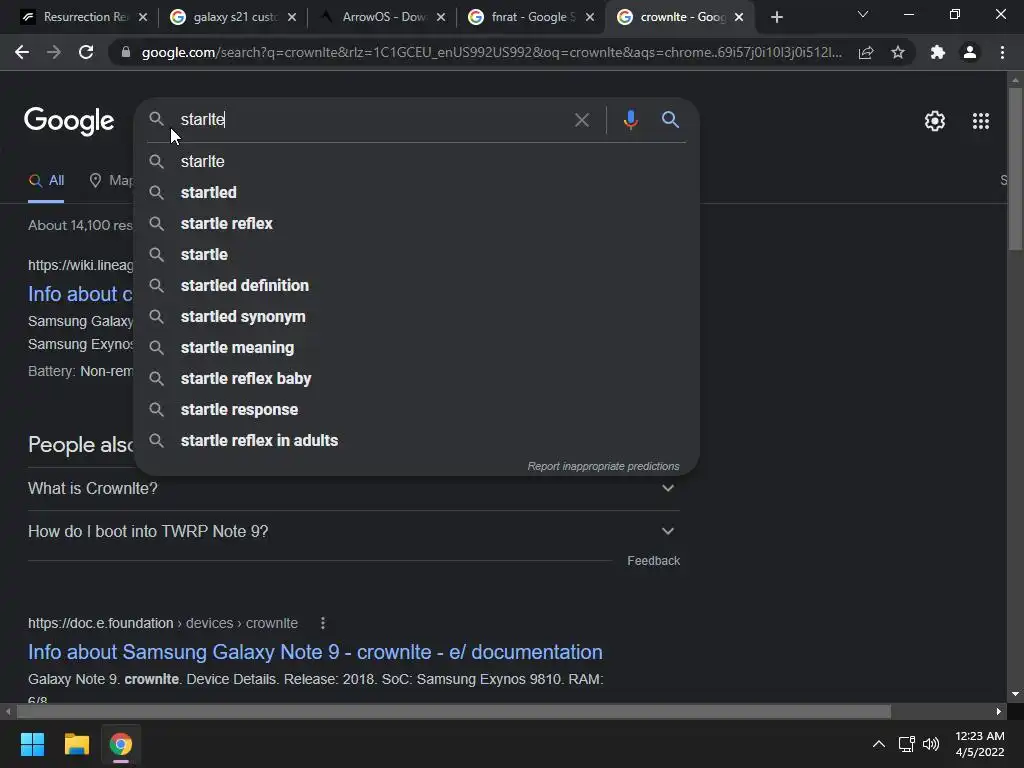Open 'Info about Samsung Galaxy Note 9 - crownlte' result
Viewport: 1024px width, 768px height.
tap(315, 652)
